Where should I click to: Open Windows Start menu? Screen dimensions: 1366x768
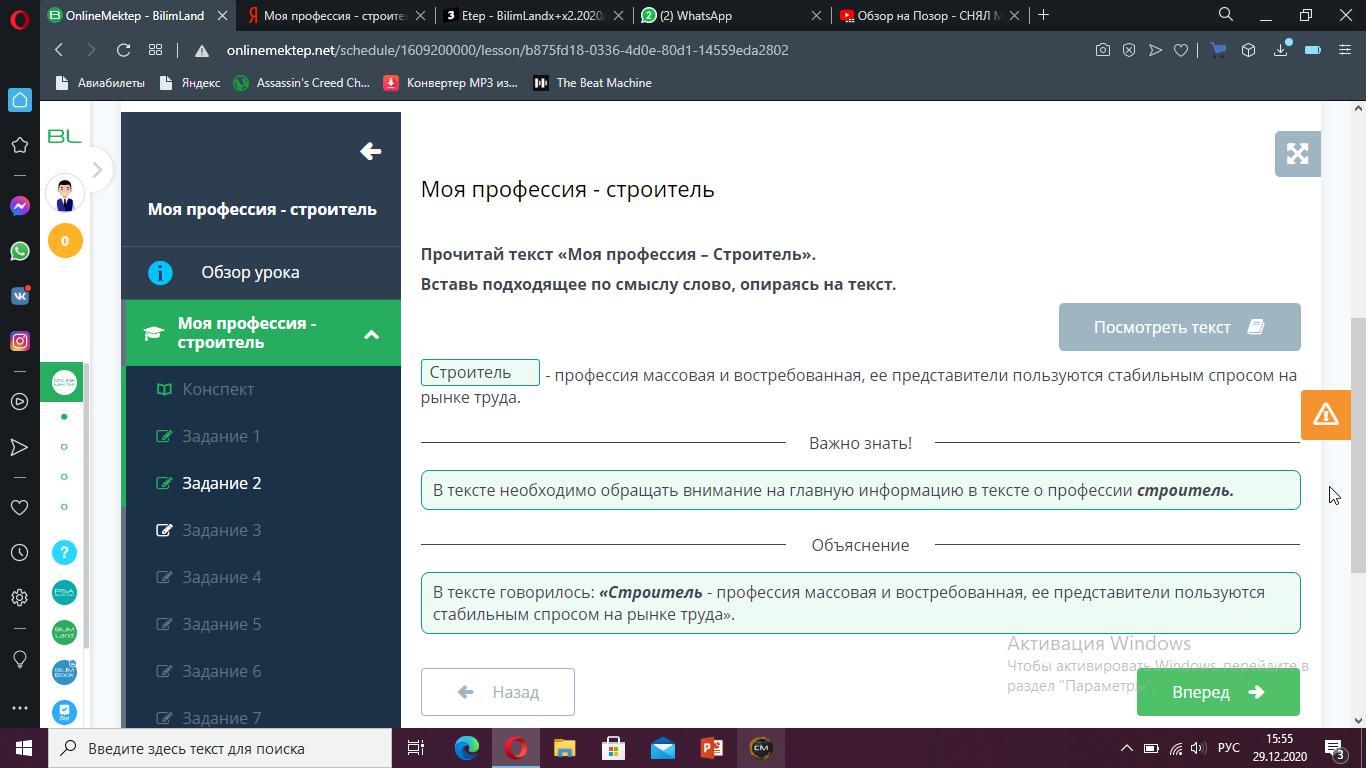[24, 748]
